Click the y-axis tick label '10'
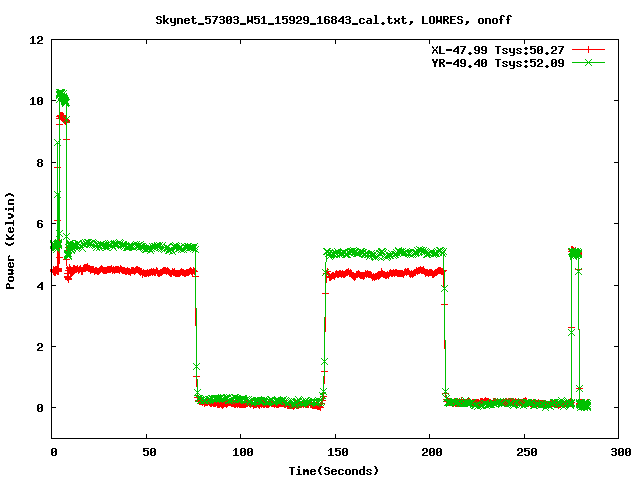The width and height of the screenshot is (640, 480). (36, 101)
